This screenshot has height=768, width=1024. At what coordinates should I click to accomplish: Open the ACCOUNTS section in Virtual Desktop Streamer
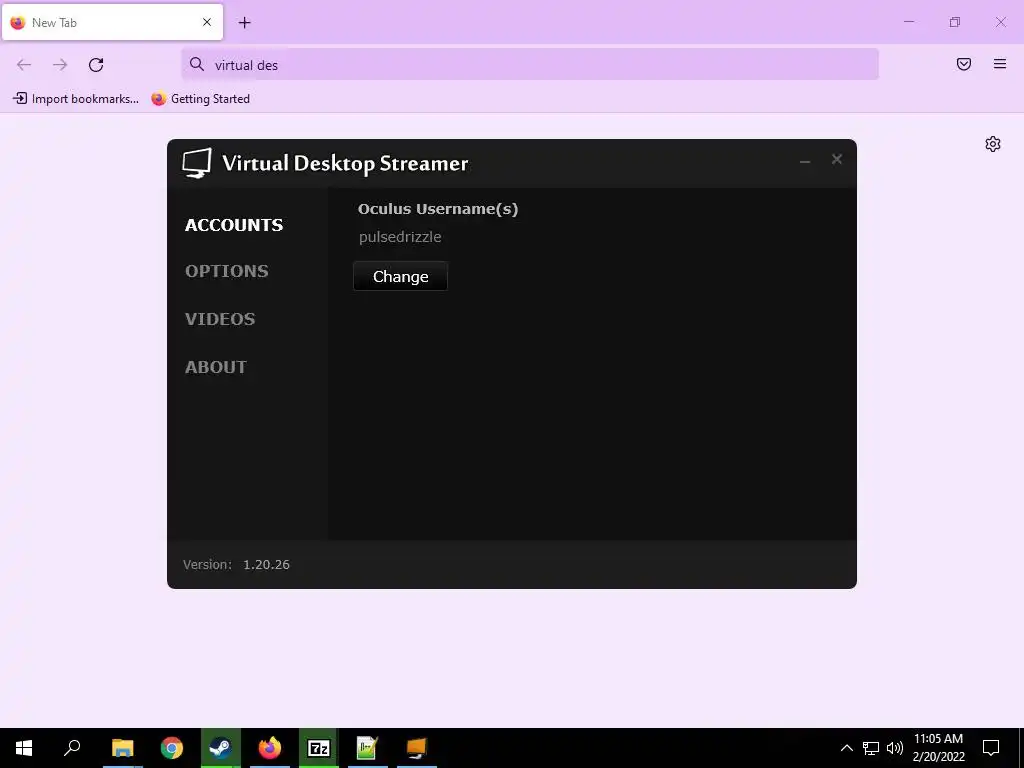coord(234,225)
